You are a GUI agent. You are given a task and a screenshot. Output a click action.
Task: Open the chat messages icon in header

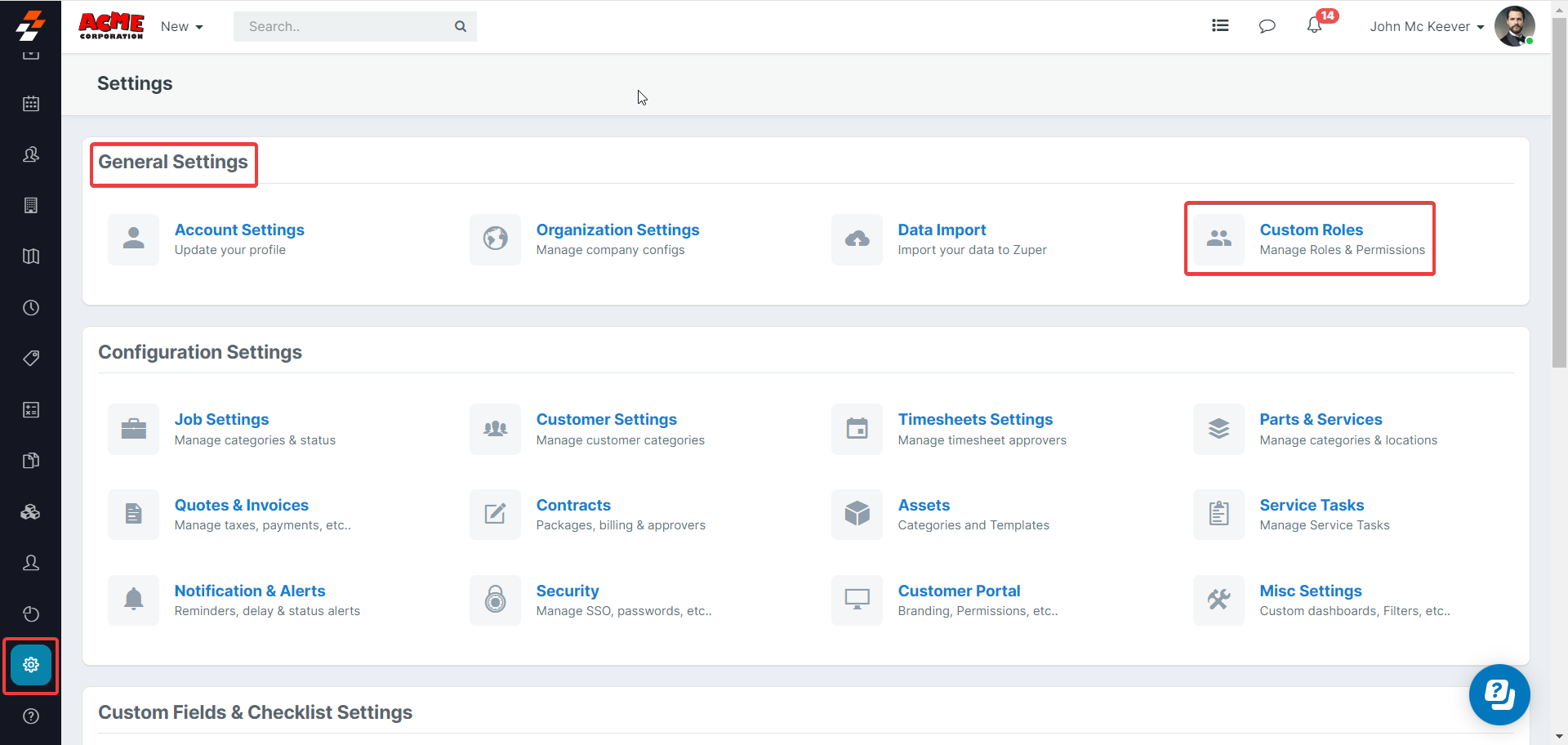1267,26
